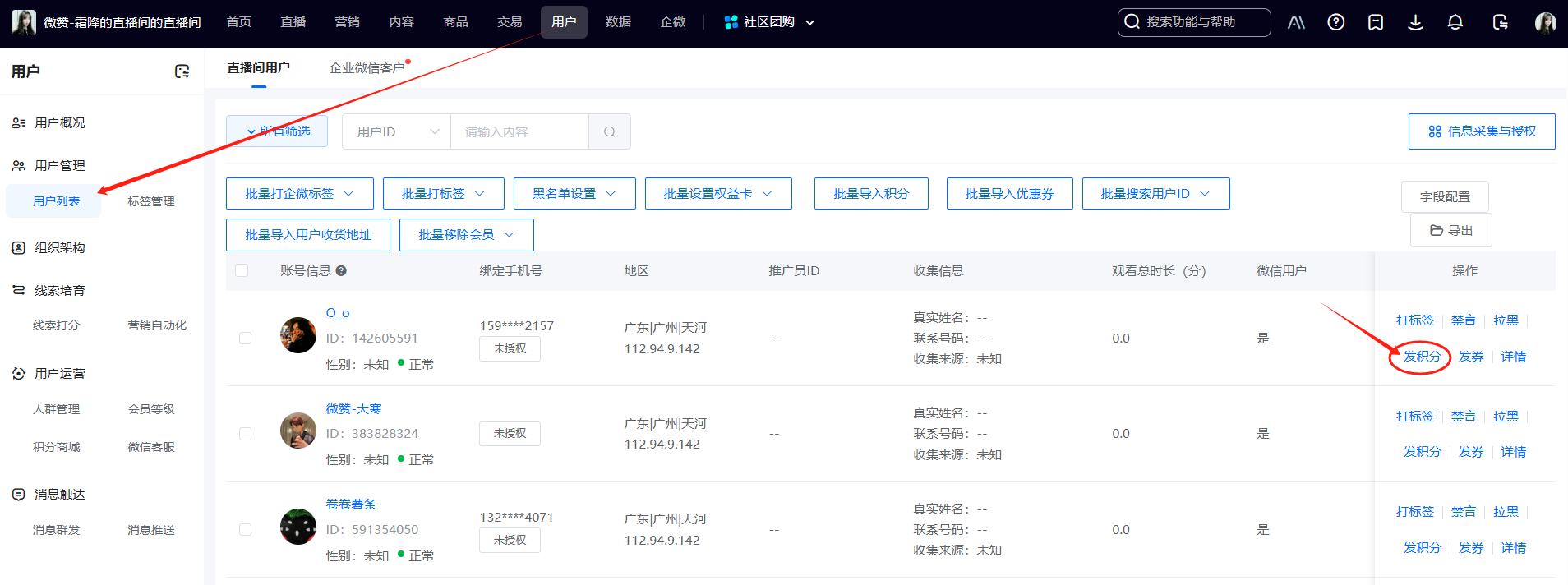Viewport: 1568px width, 585px height.
Task: Expand the 所有筛选 filter
Action: [277, 131]
